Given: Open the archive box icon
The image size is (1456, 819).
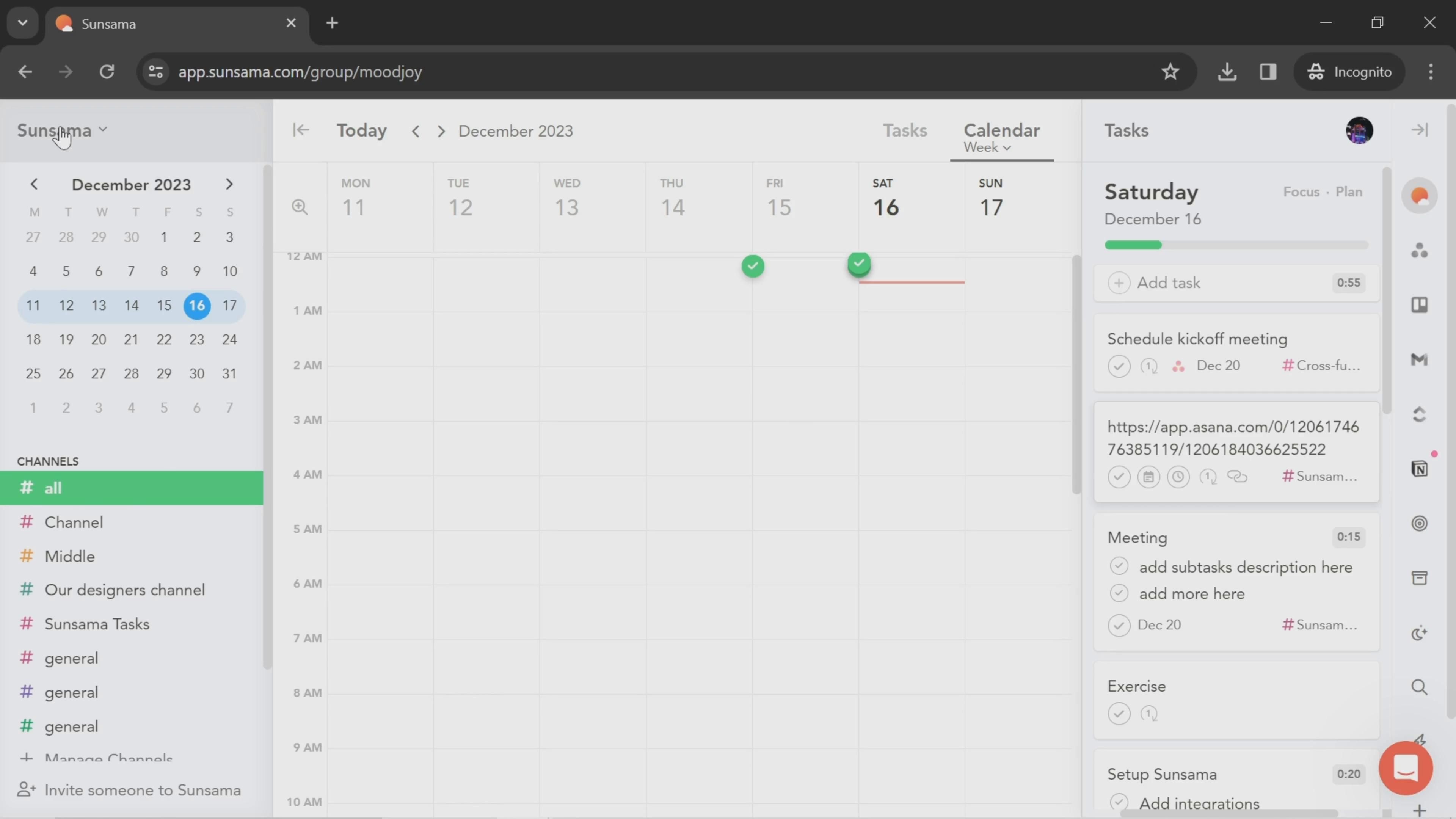Looking at the screenshot, I should coord(1419,577).
